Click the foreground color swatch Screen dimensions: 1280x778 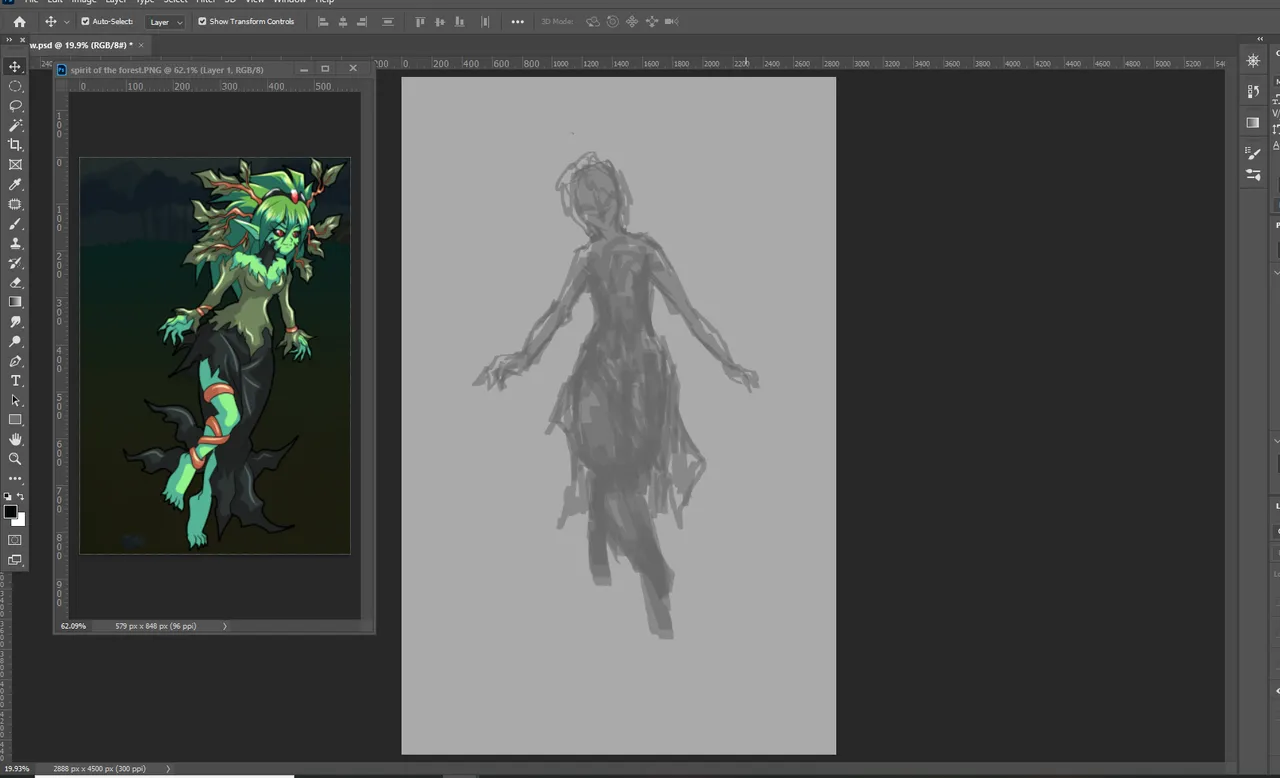(x=10, y=512)
